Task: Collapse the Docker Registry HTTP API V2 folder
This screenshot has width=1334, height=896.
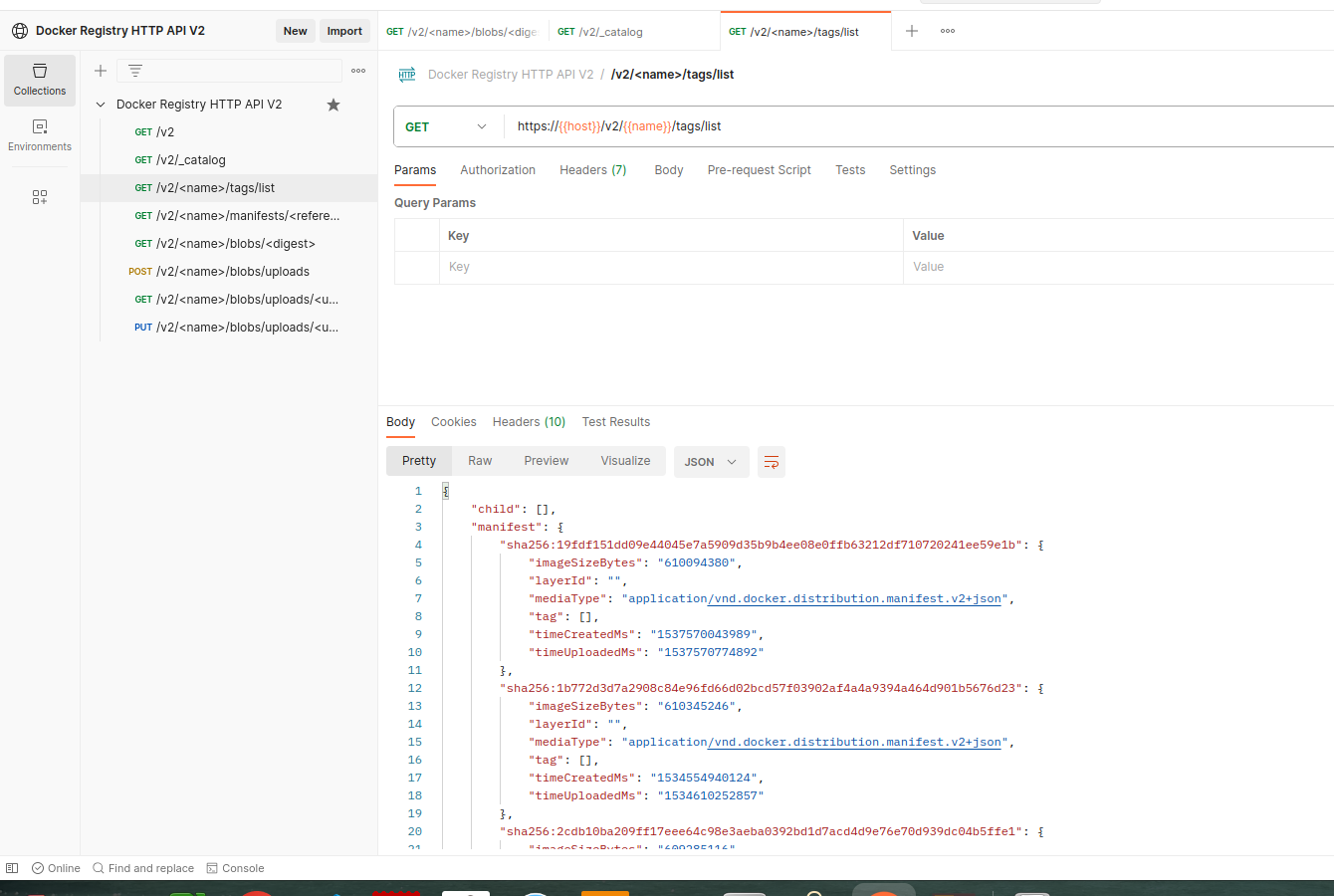Action: click(x=101, y=105)
